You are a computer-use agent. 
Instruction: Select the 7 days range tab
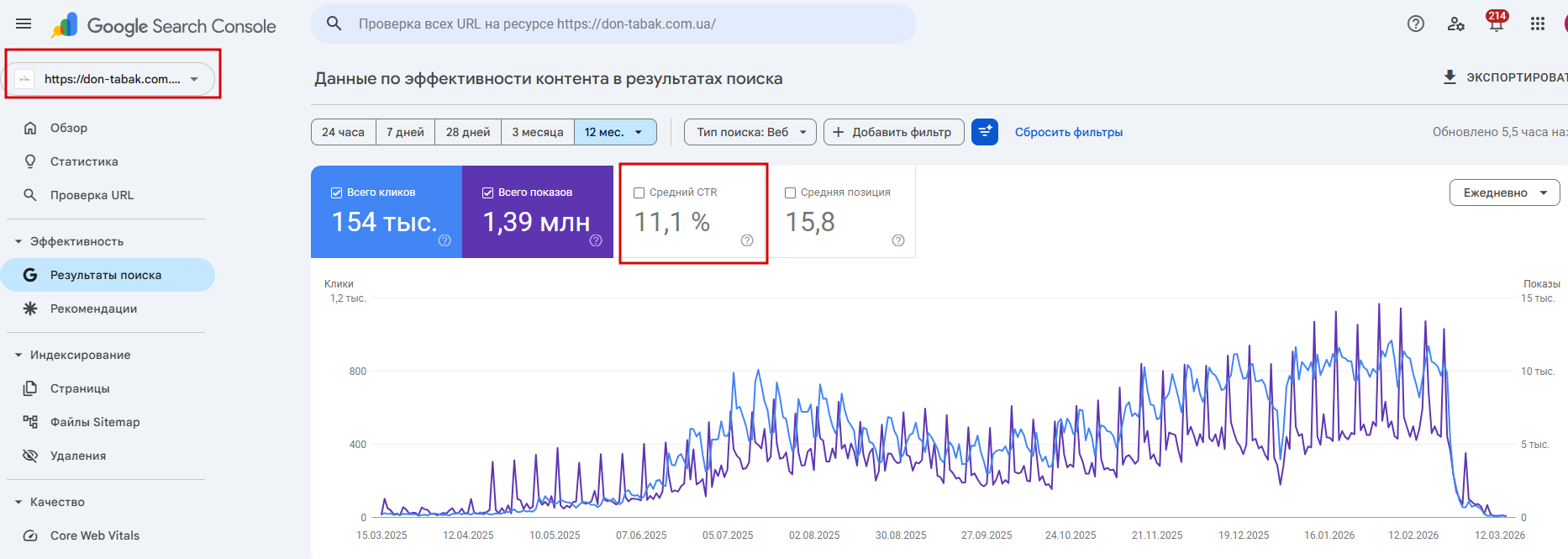coord(405,132)
